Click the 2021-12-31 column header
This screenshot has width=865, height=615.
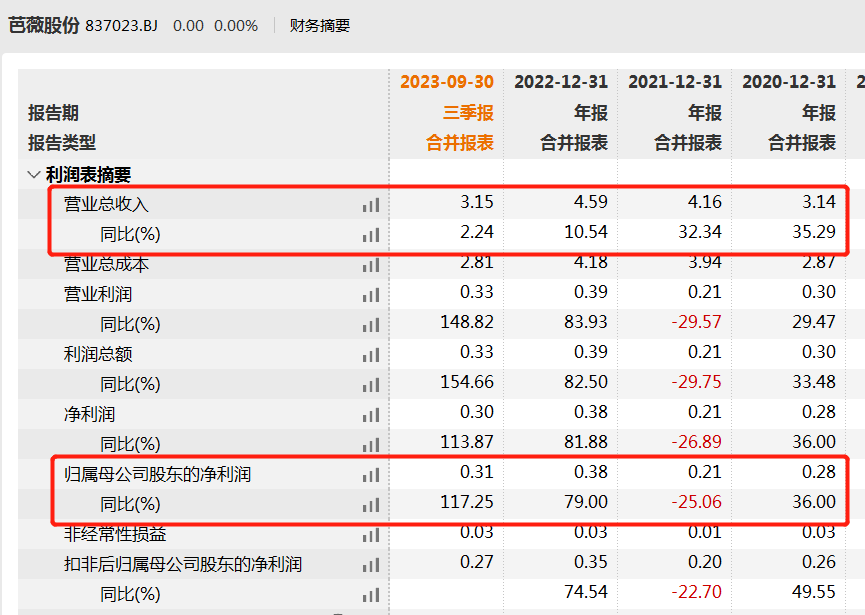(674, 82)
